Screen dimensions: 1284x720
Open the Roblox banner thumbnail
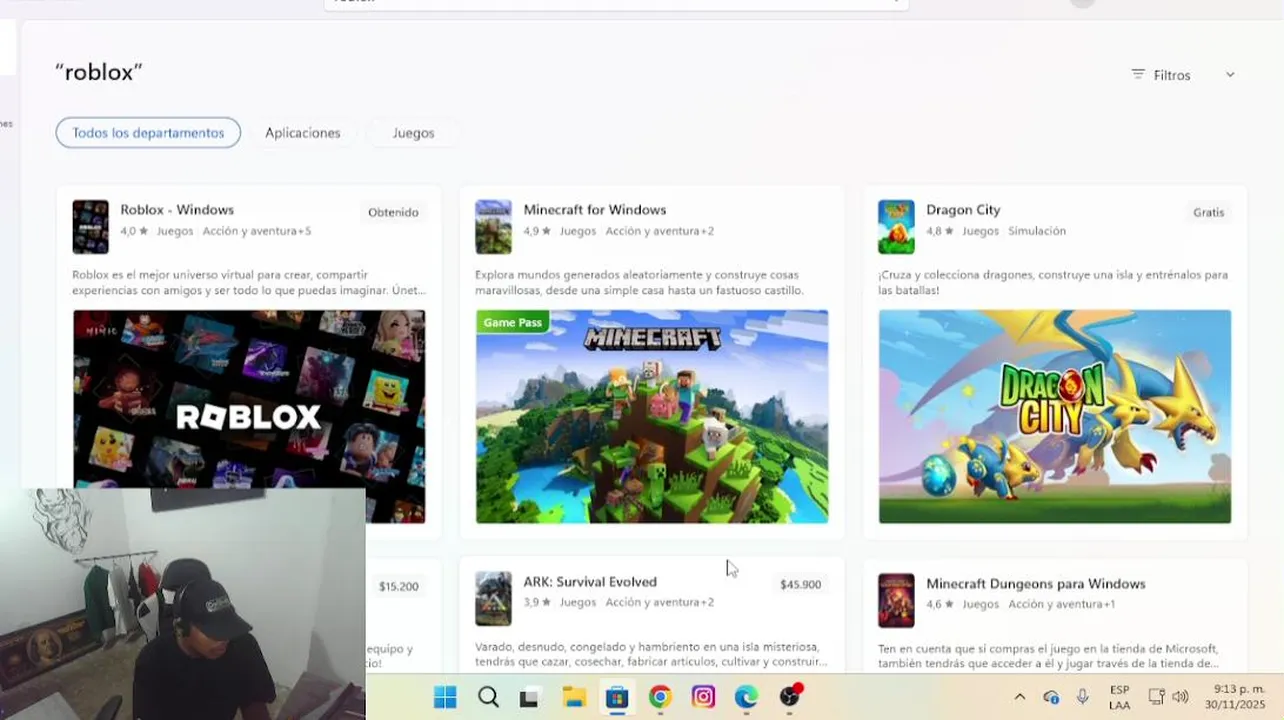pos(249,416)
